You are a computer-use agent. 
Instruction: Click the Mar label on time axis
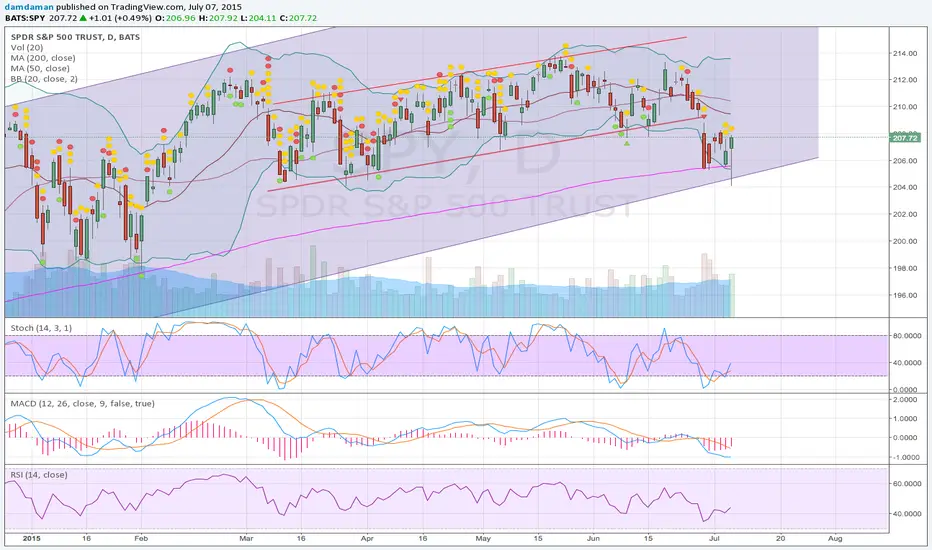(x=246, y=538)
